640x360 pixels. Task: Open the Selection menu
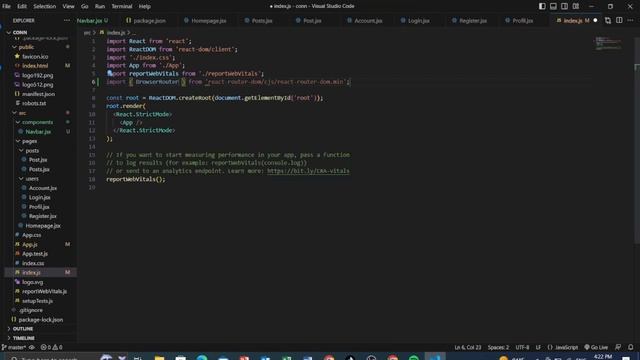(44, 6)
